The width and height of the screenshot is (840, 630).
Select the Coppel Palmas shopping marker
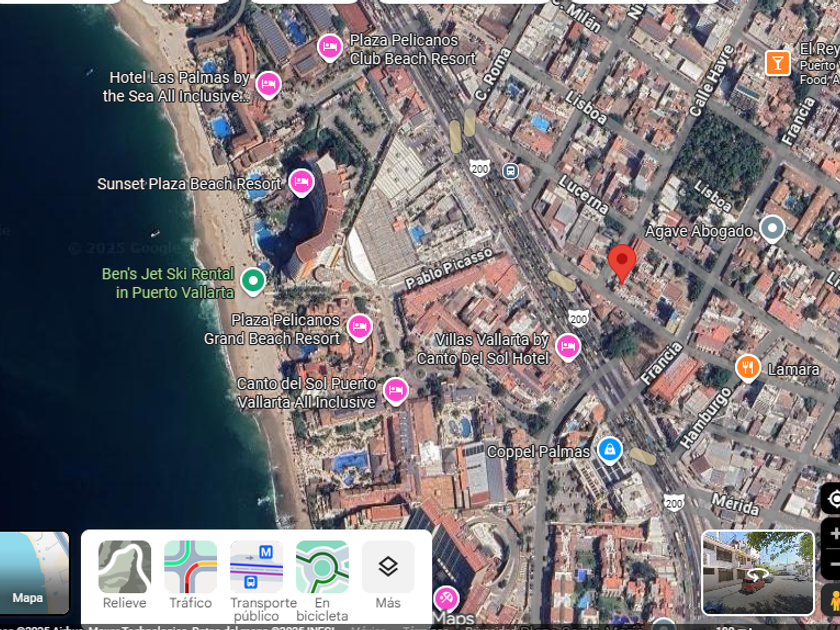(610, 450)
